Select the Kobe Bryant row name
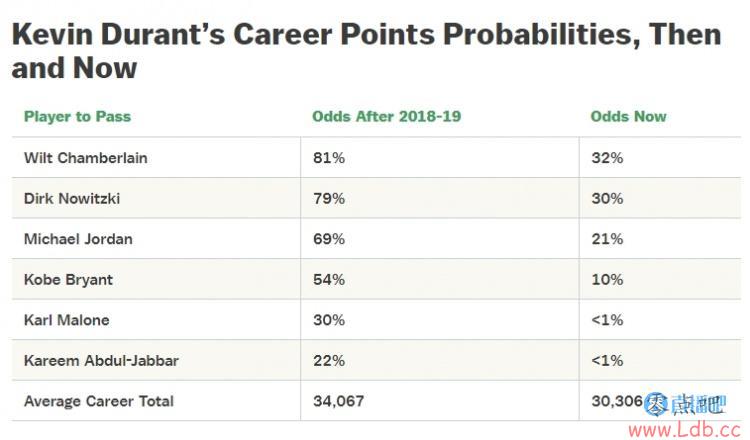 coord(68,279)
